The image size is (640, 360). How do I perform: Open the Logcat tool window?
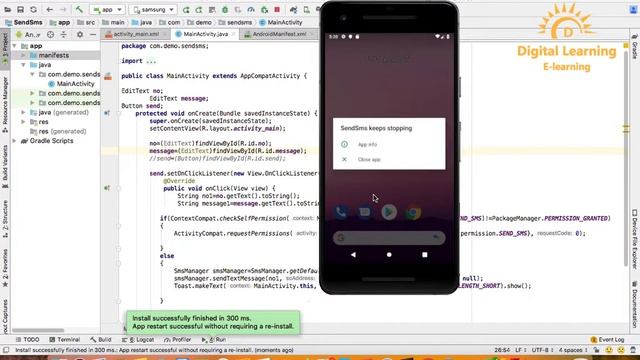click(x=138, y=340)
